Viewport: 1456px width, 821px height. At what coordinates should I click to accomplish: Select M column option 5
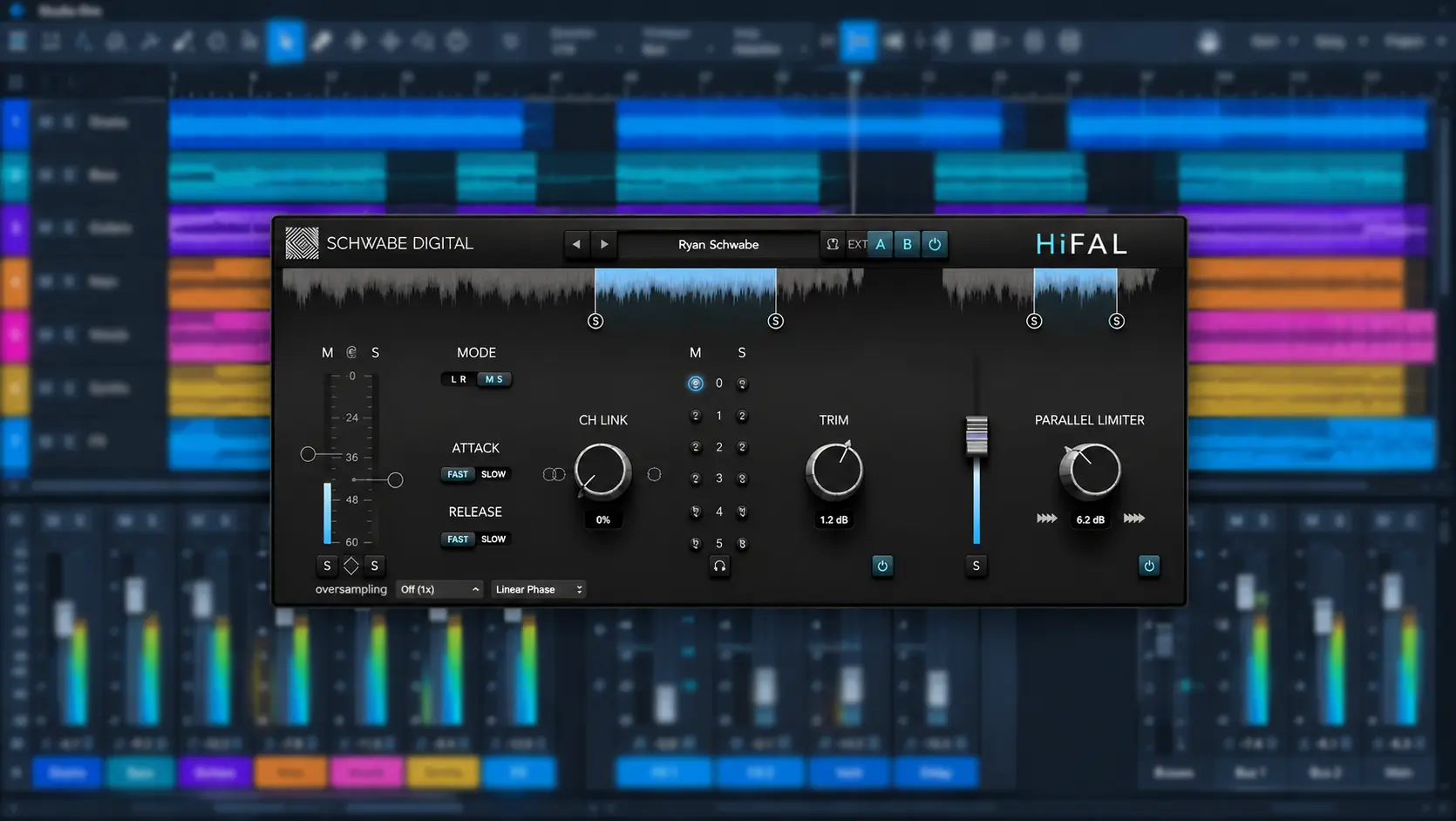[x=696, y=543]
